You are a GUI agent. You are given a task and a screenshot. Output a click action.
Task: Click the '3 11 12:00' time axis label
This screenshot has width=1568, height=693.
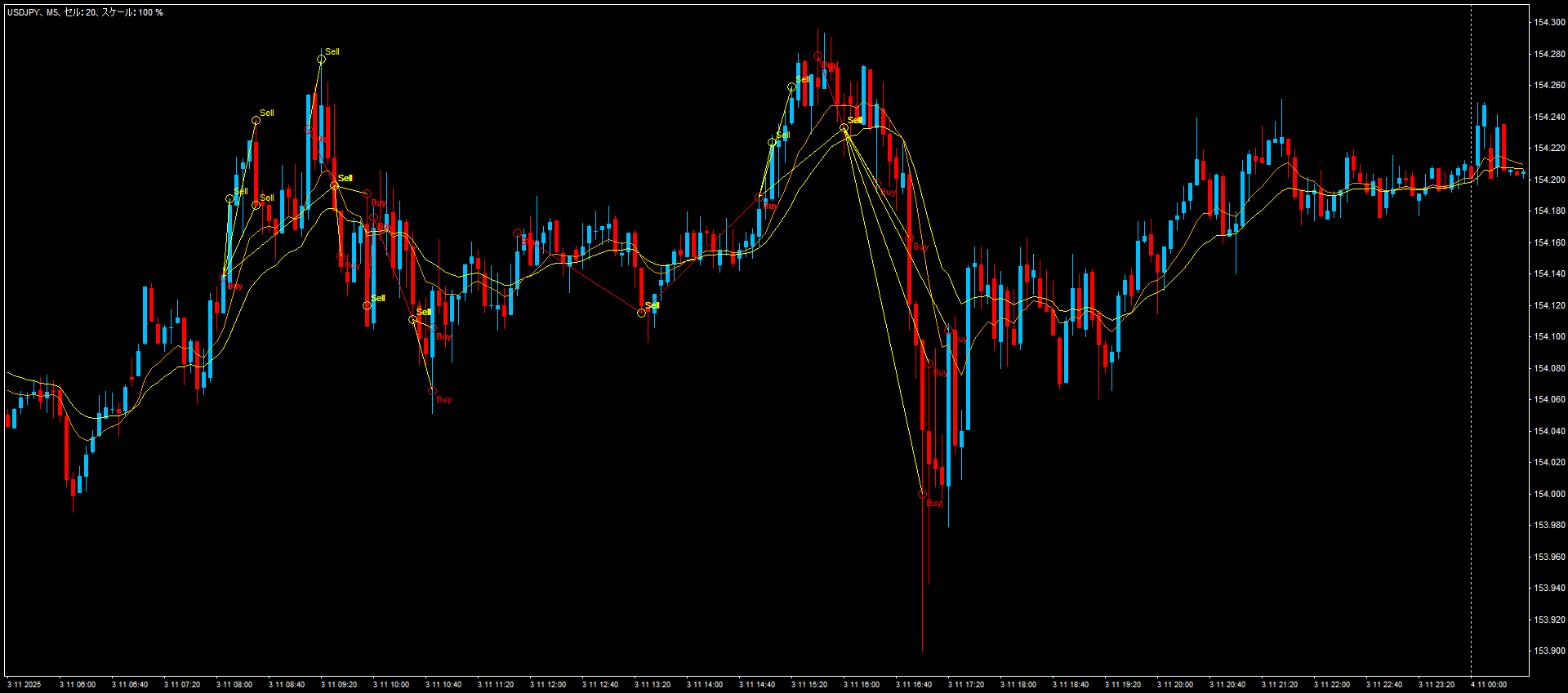547,685
